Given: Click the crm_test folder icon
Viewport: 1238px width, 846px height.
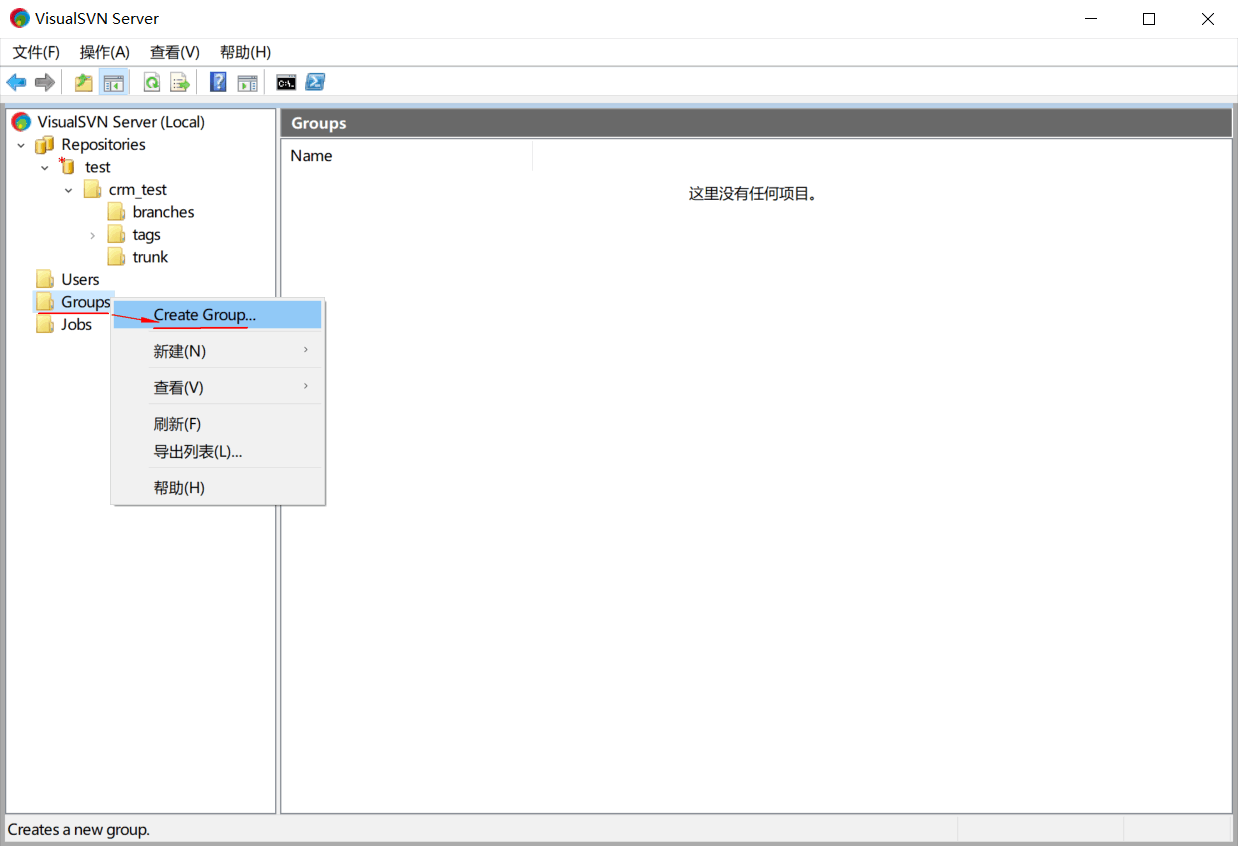Looking at the screenshot, I should point(93,190).
